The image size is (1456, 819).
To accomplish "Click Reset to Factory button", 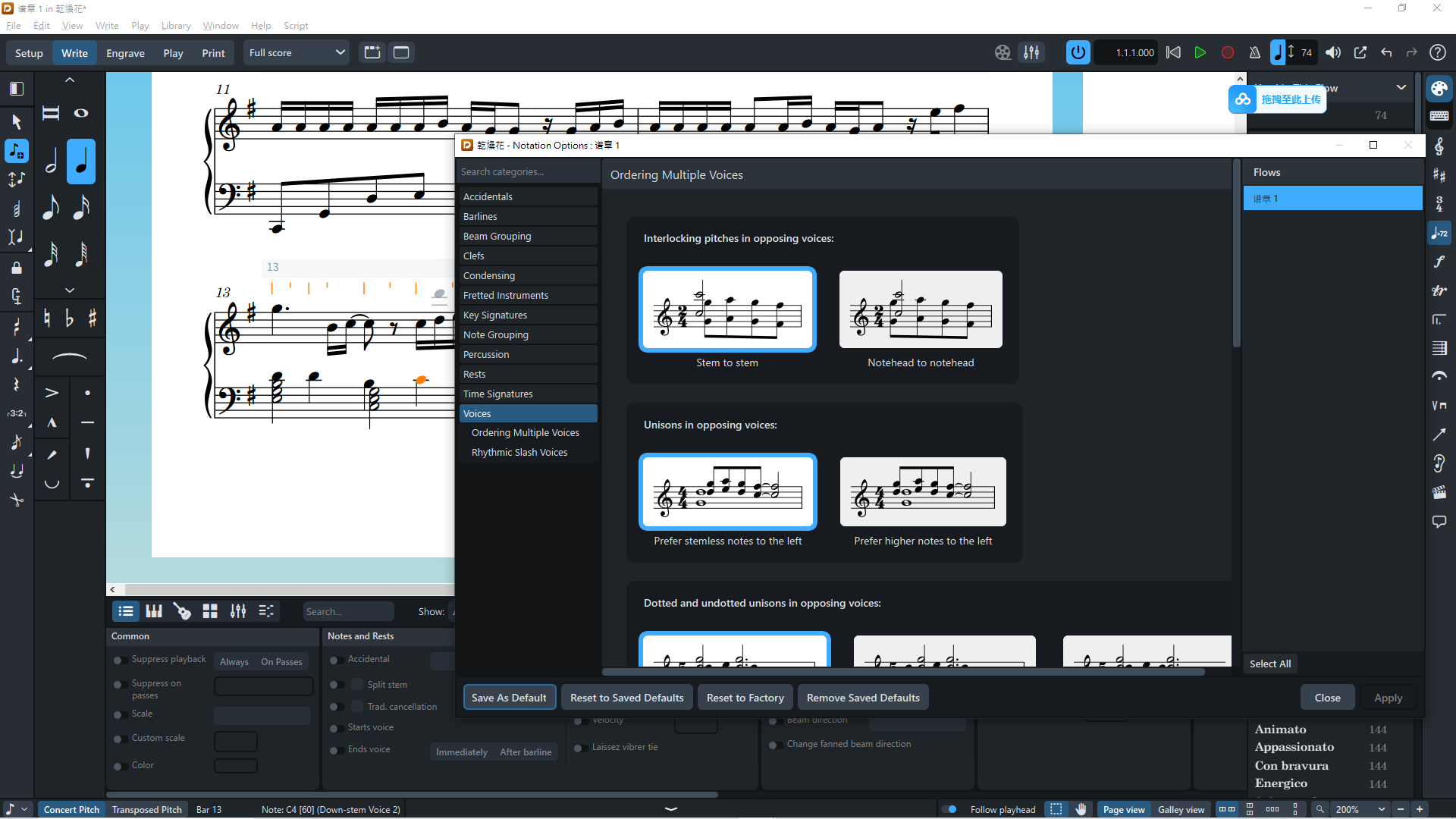I will 745,698.
